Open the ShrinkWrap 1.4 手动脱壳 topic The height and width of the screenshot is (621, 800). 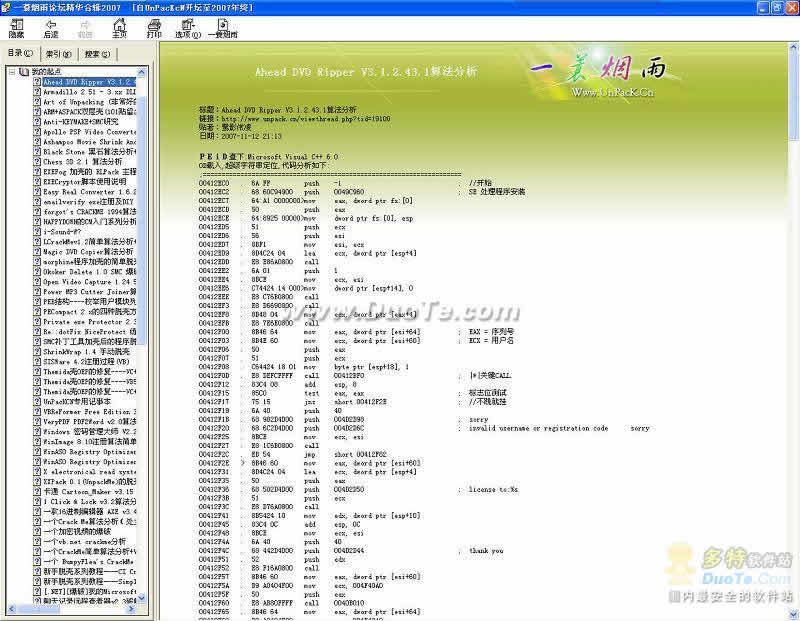coord(86,352)
